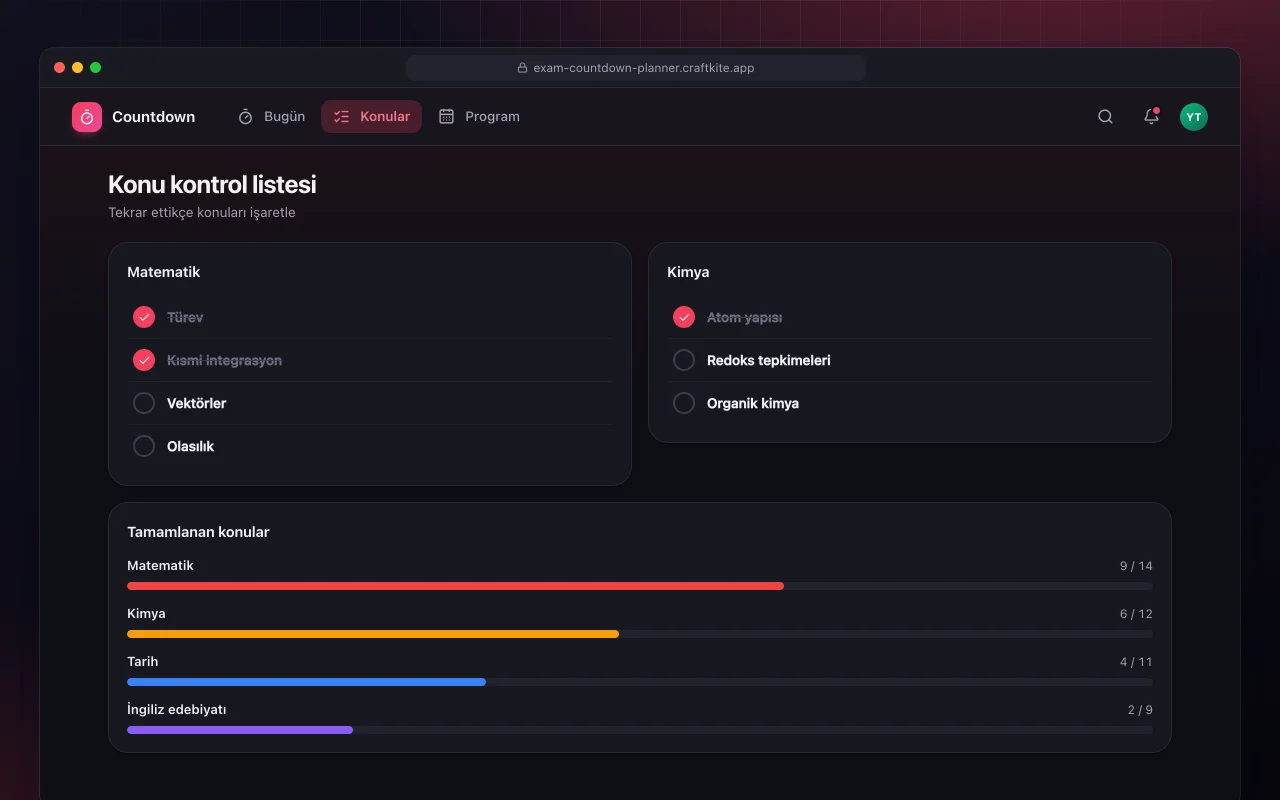Screen dimensions: 1280x800
Task: Click the Matematik card heading
Action: 164,272
